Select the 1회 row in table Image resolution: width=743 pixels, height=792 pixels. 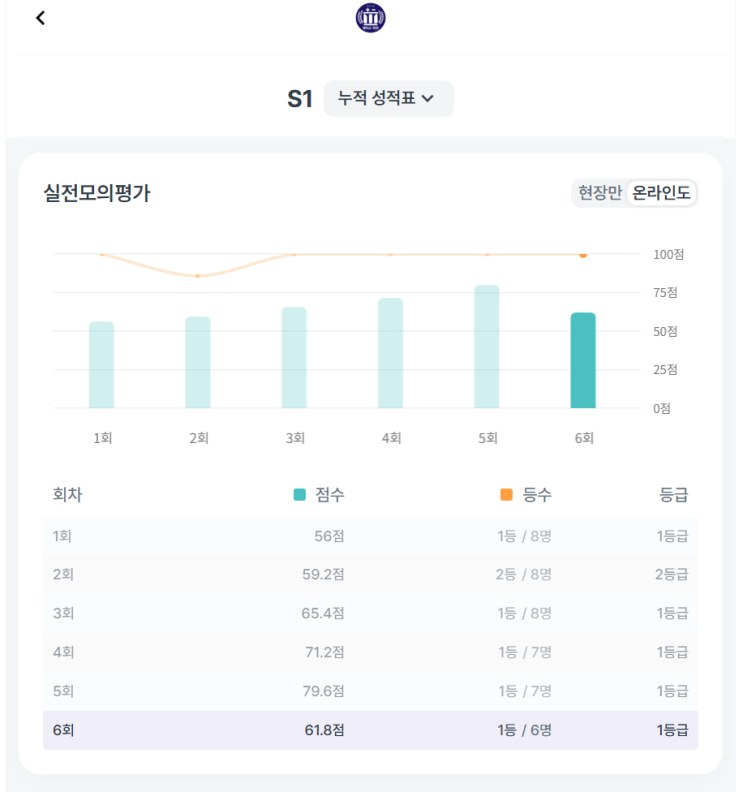[x=370, y=536]
